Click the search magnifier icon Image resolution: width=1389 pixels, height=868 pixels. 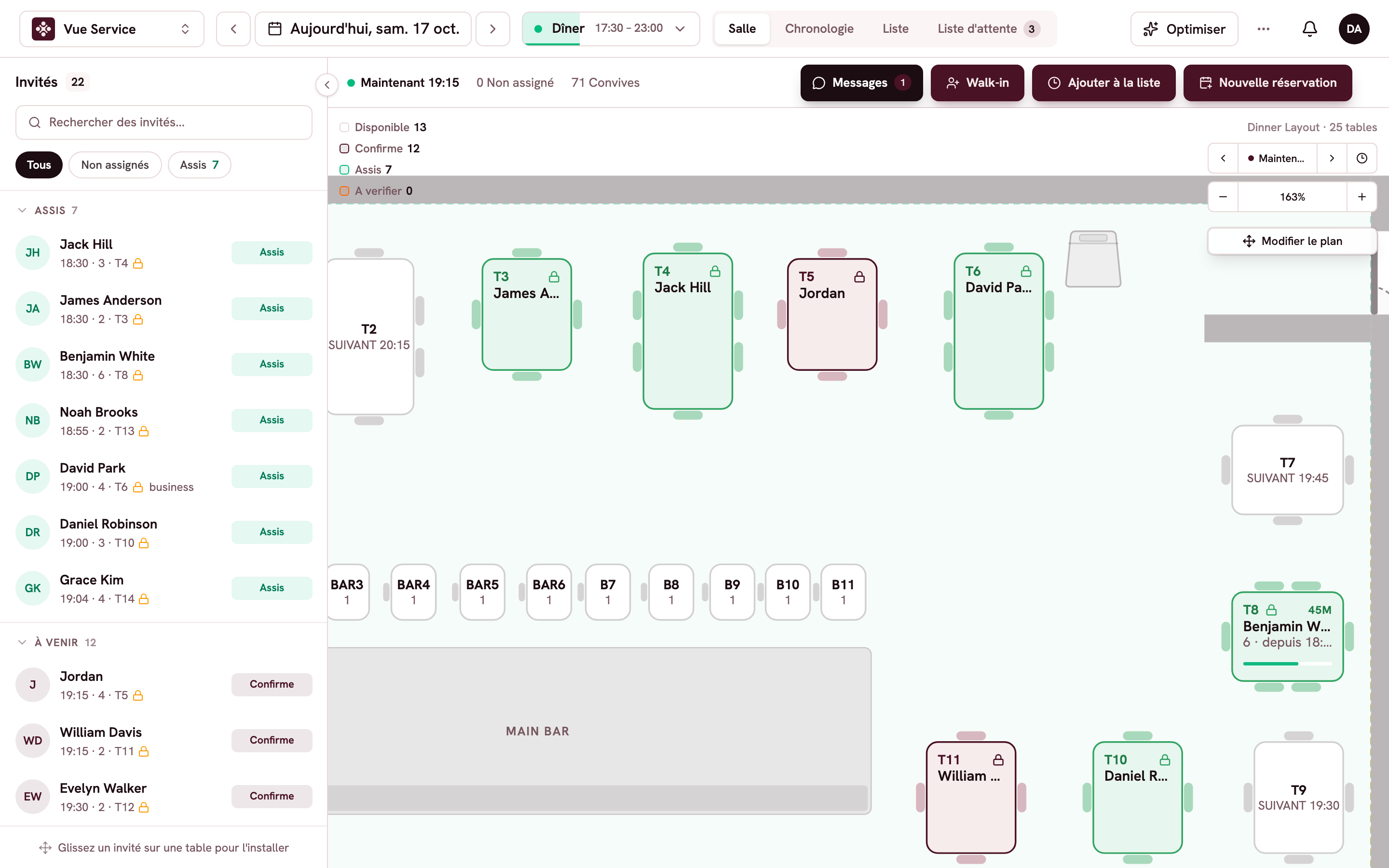[34, 122]
